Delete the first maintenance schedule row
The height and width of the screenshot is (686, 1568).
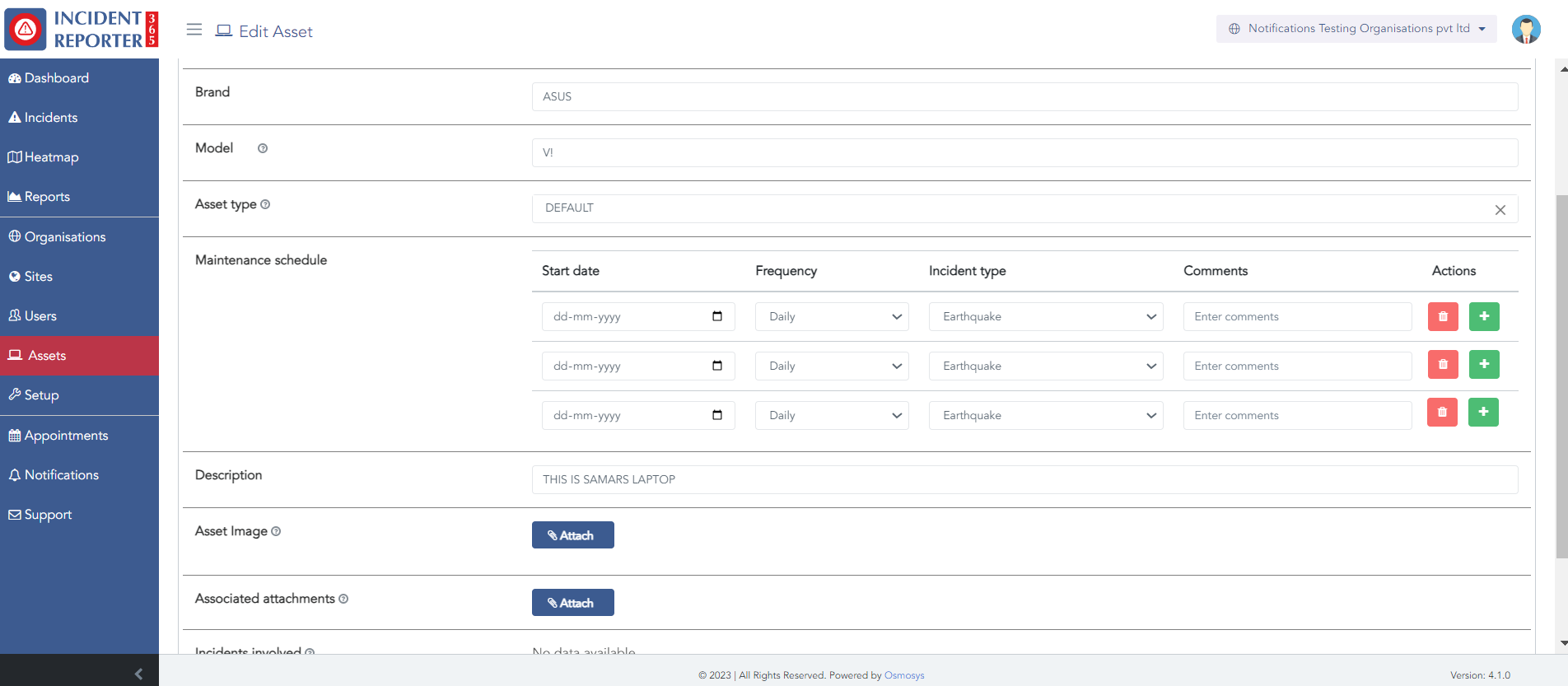pos(1442,316)
